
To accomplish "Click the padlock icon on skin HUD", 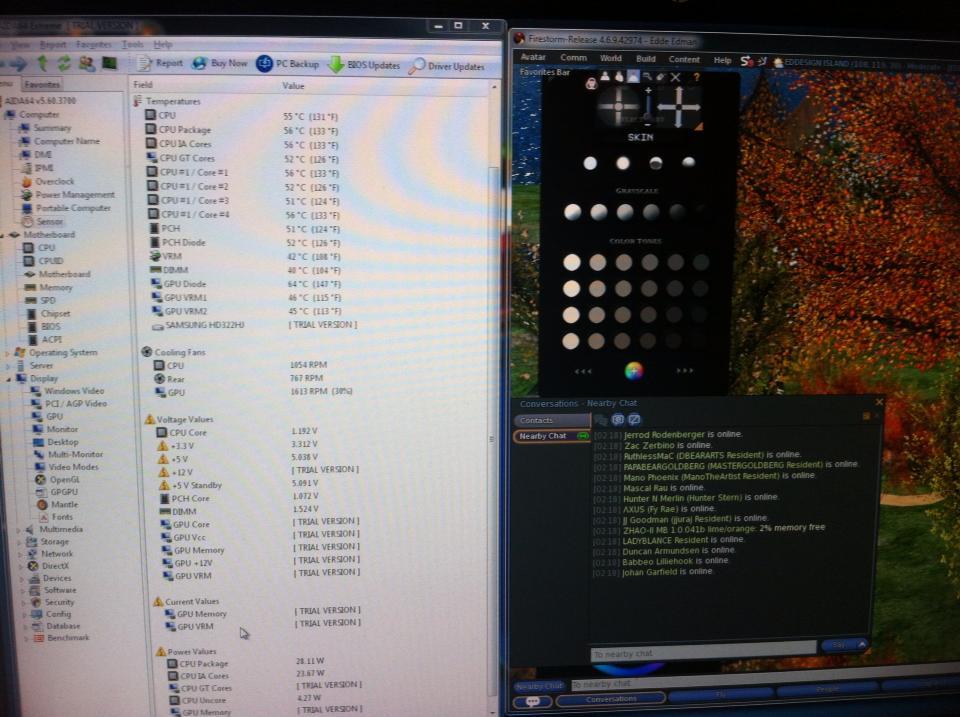I will coord(591,83).
